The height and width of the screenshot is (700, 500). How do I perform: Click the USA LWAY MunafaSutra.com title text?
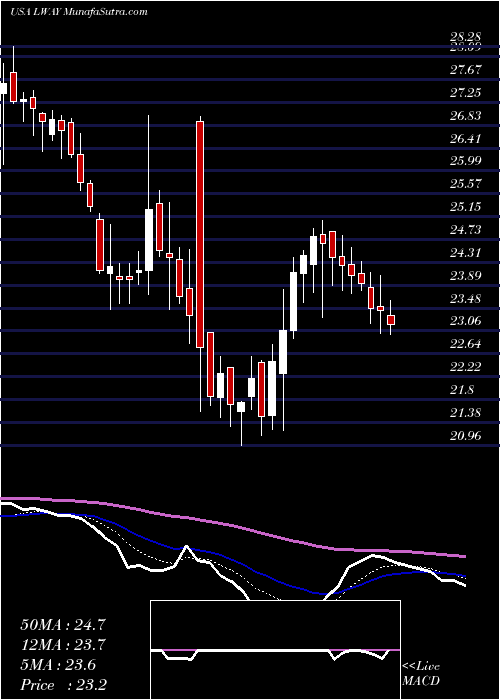[x=79, y=11]
